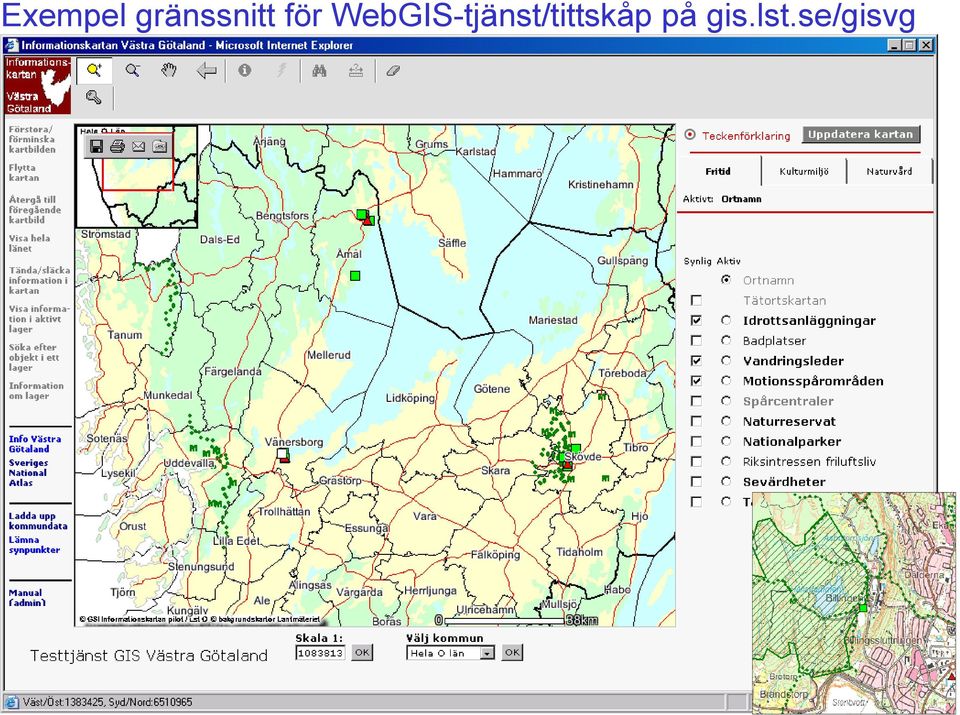The width and height of the screenshot is (960, 715).
Task: Click the Skövde place name on map
Action: pos(583,457)
